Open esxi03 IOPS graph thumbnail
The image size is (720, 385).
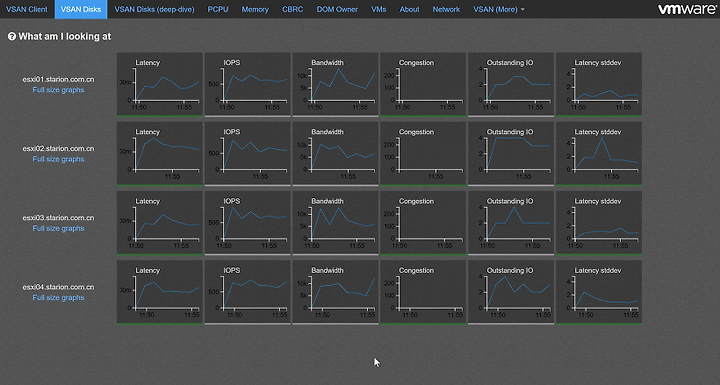coord(248,223)
